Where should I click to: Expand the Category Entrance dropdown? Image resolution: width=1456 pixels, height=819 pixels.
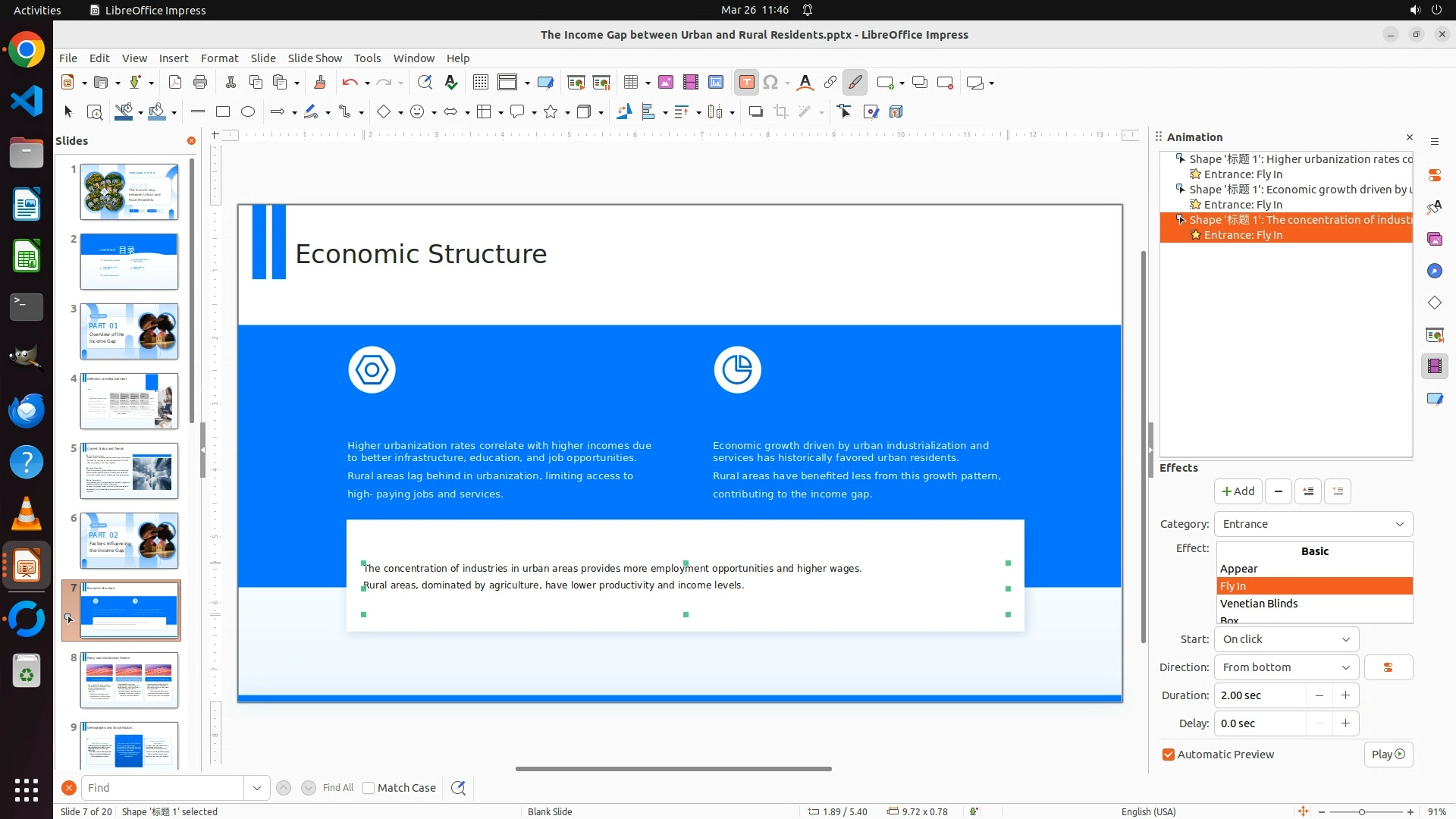tap(1313, 524)
